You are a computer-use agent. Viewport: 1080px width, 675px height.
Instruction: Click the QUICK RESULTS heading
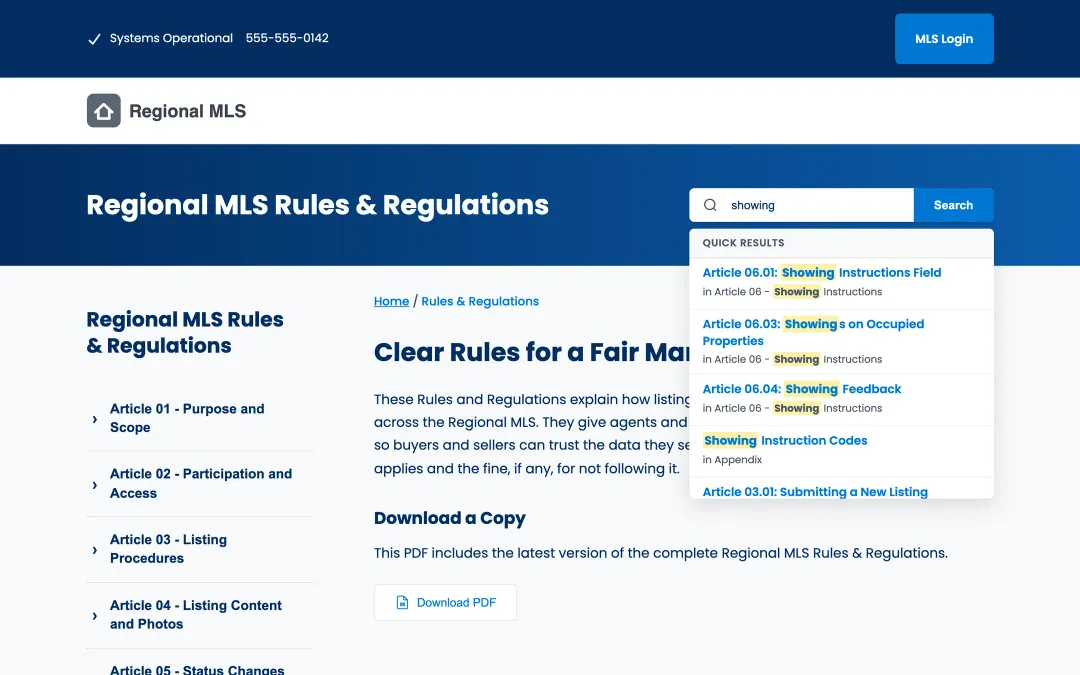[x=743, y=242]
